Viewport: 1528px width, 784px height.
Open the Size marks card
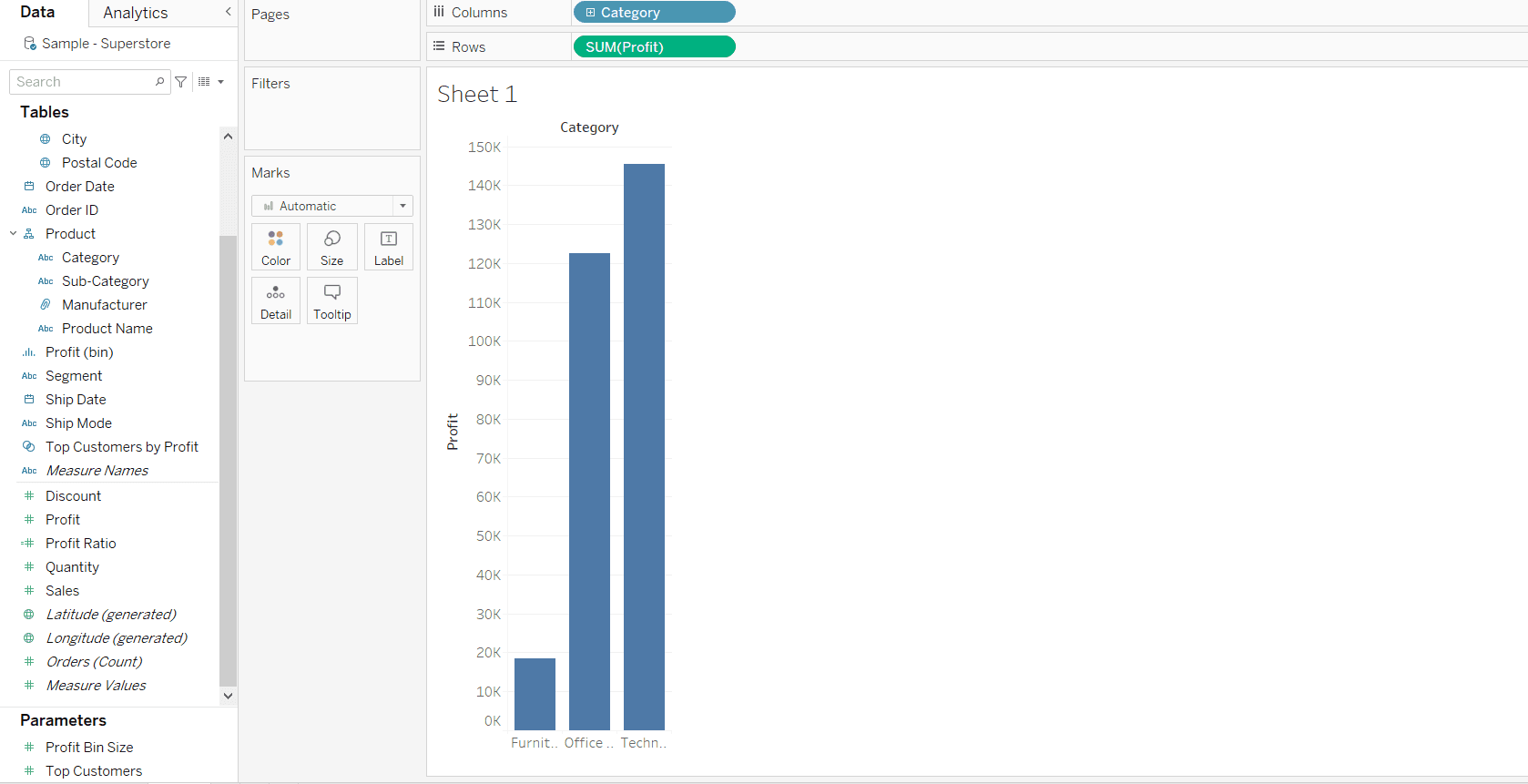tap(332, 247)
